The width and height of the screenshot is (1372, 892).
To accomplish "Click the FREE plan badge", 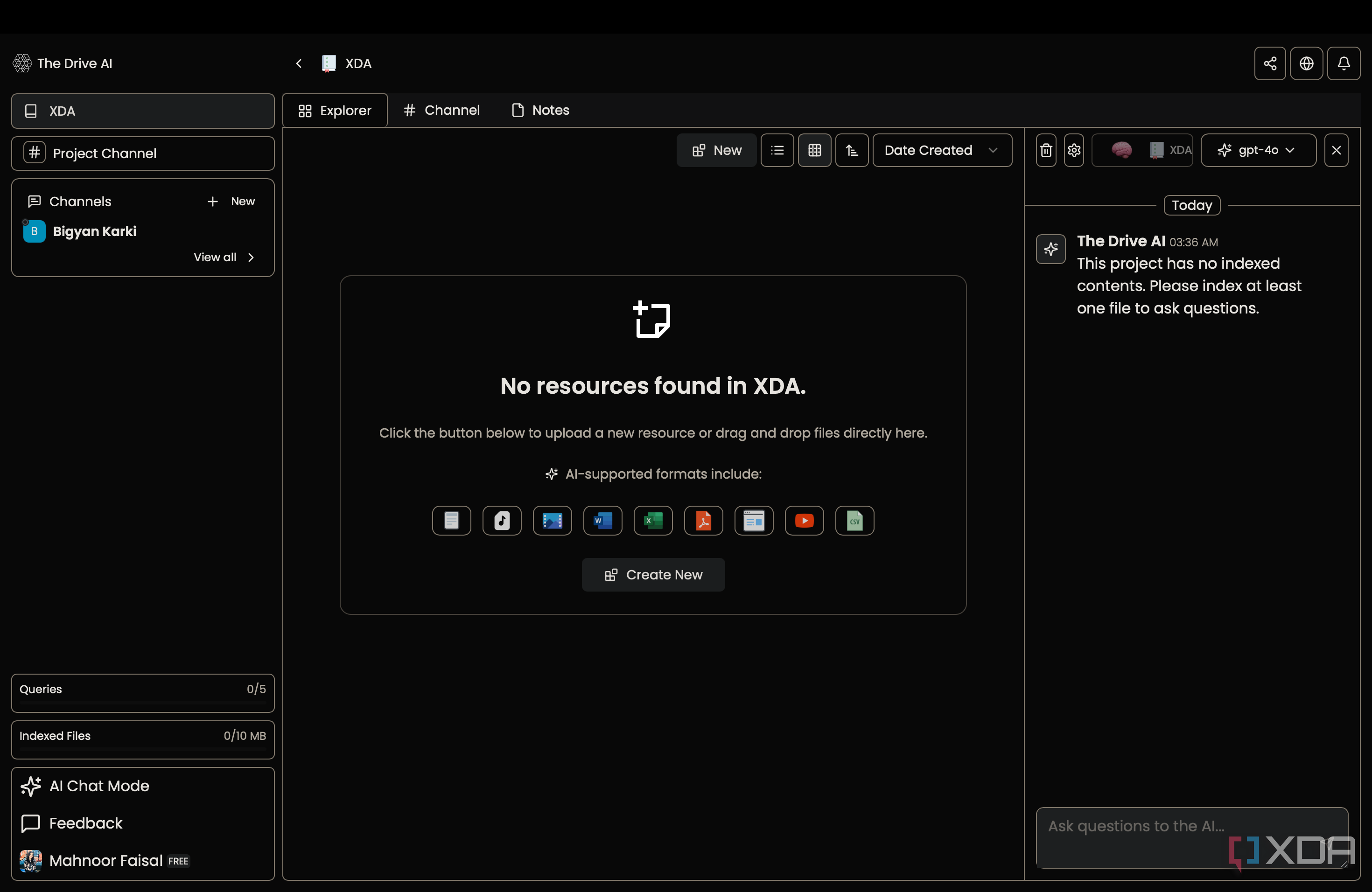I will point(178,862).
